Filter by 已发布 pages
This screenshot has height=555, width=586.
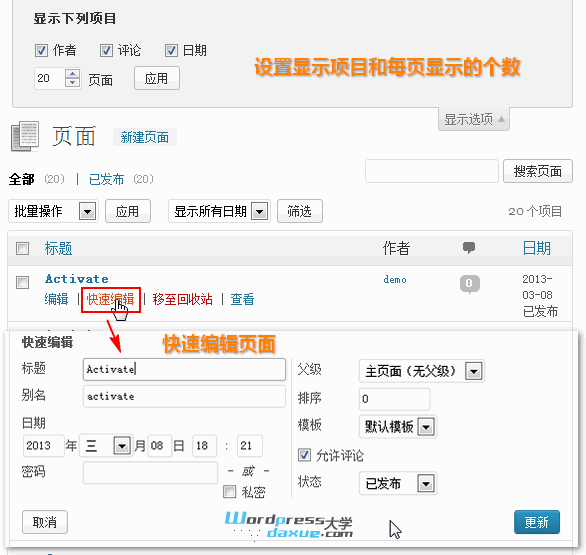pyautogui.click(x=106, y=179)
